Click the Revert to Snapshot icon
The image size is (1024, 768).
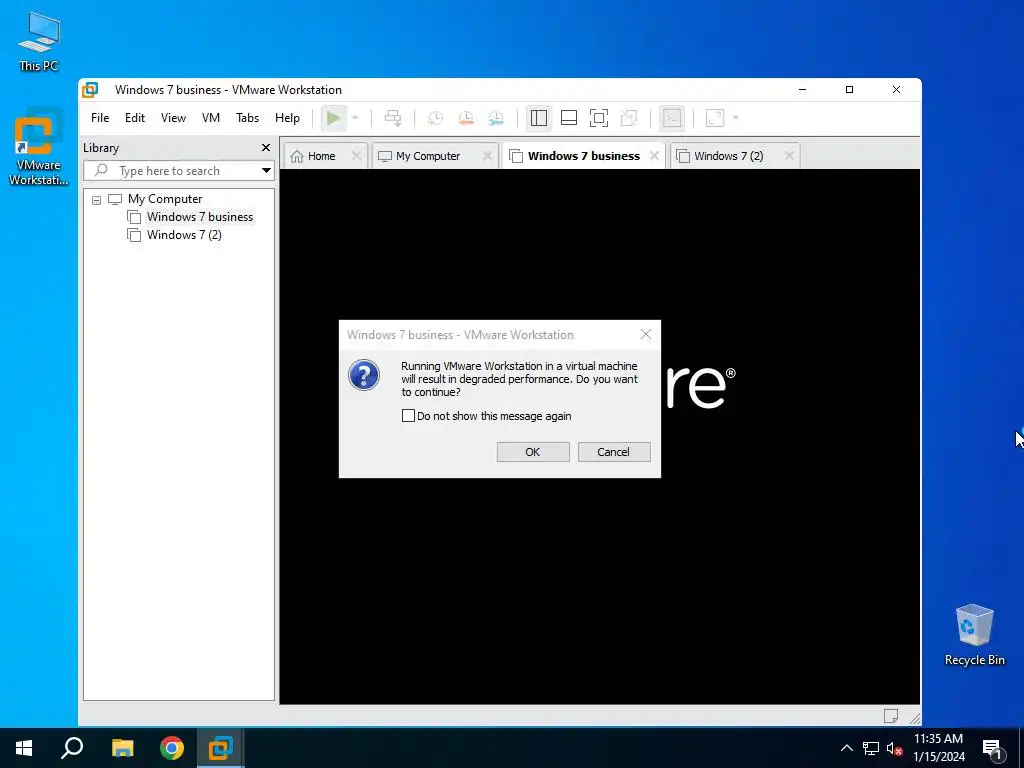coord(466,118)
